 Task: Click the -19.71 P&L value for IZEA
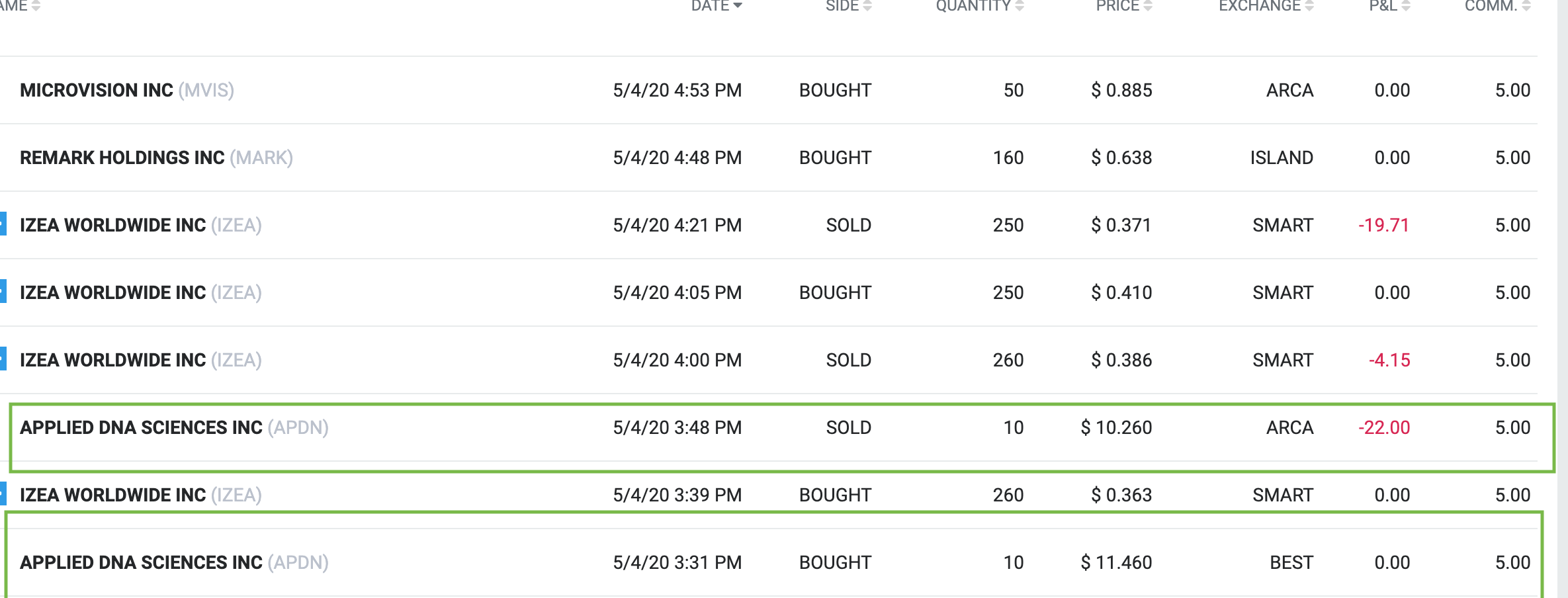pyautogui.click(x=1383, y=225)
